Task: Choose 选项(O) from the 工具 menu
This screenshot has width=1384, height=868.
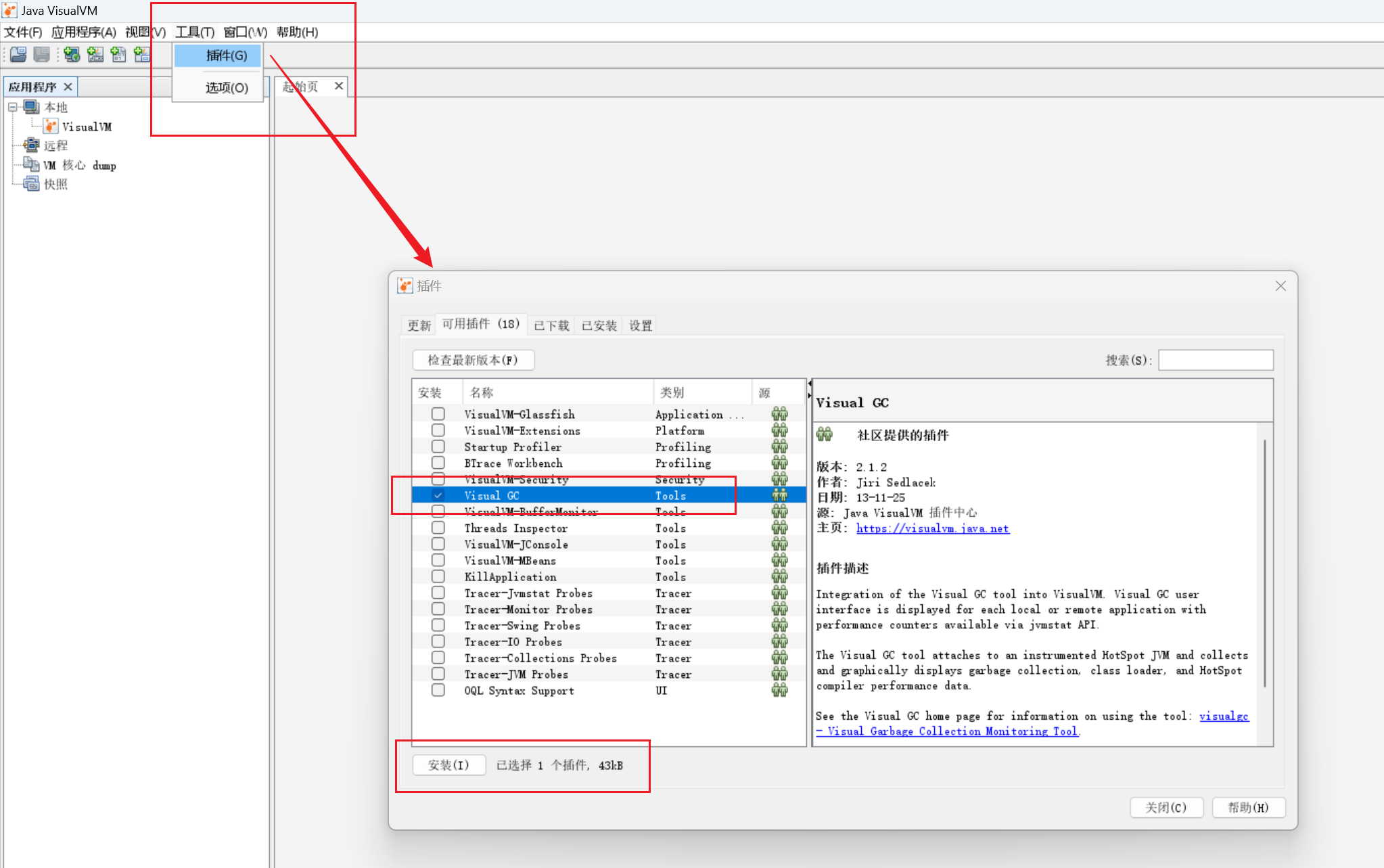Action: pyautogui.click(x=218, y=87)
